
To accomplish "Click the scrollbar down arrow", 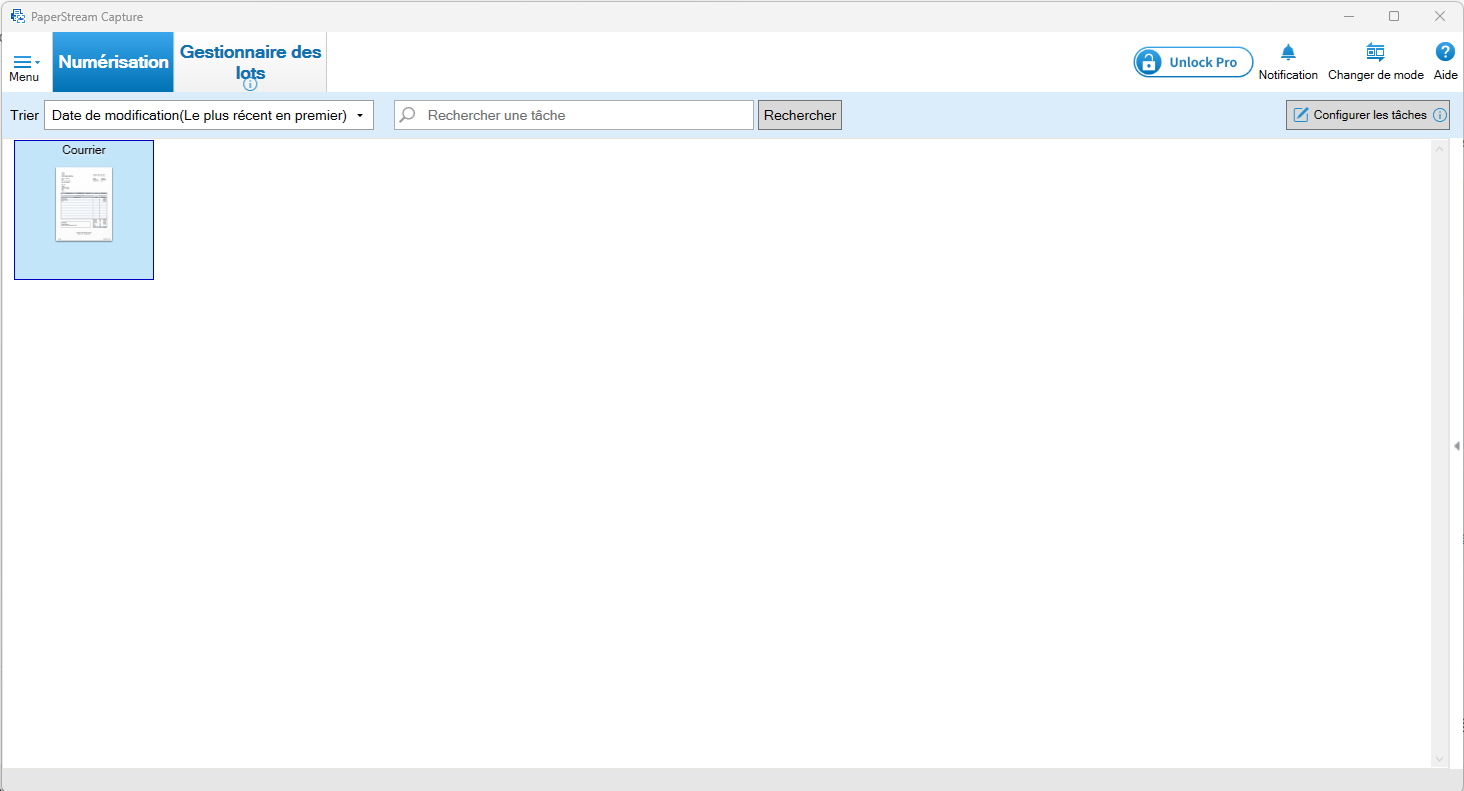I will click(1440, 759).
